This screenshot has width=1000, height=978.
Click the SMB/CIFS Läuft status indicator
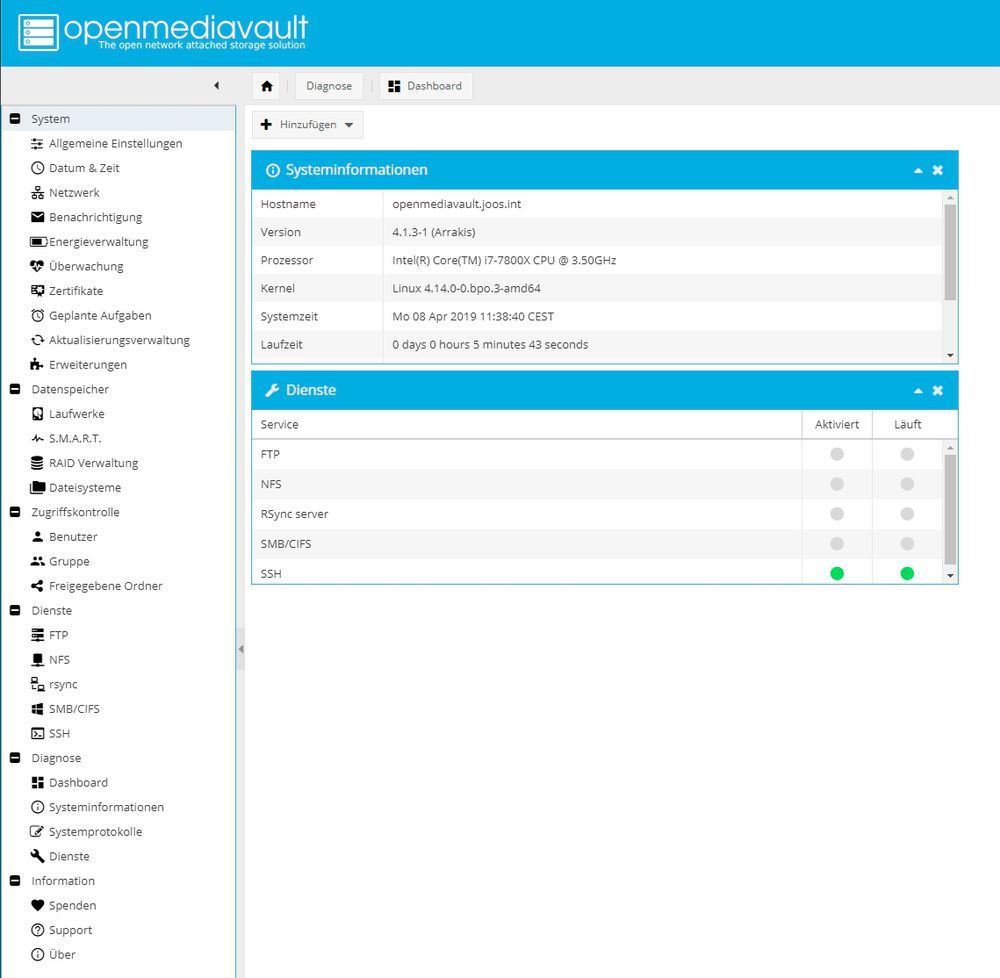pyautogui.click(x=907, y=544)
